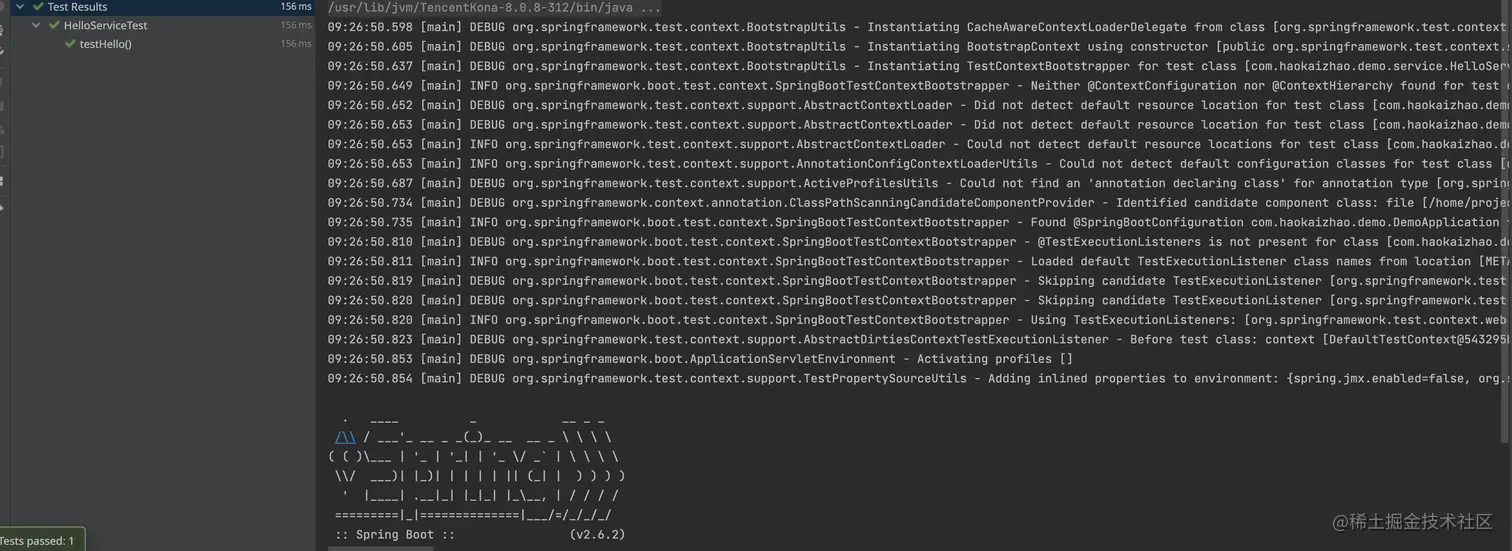Click the 156 ms duration of Test Results
Image resolution: width=1512 pixels, height=551 pixels.
pyautogui.click(x=295, y=7)
